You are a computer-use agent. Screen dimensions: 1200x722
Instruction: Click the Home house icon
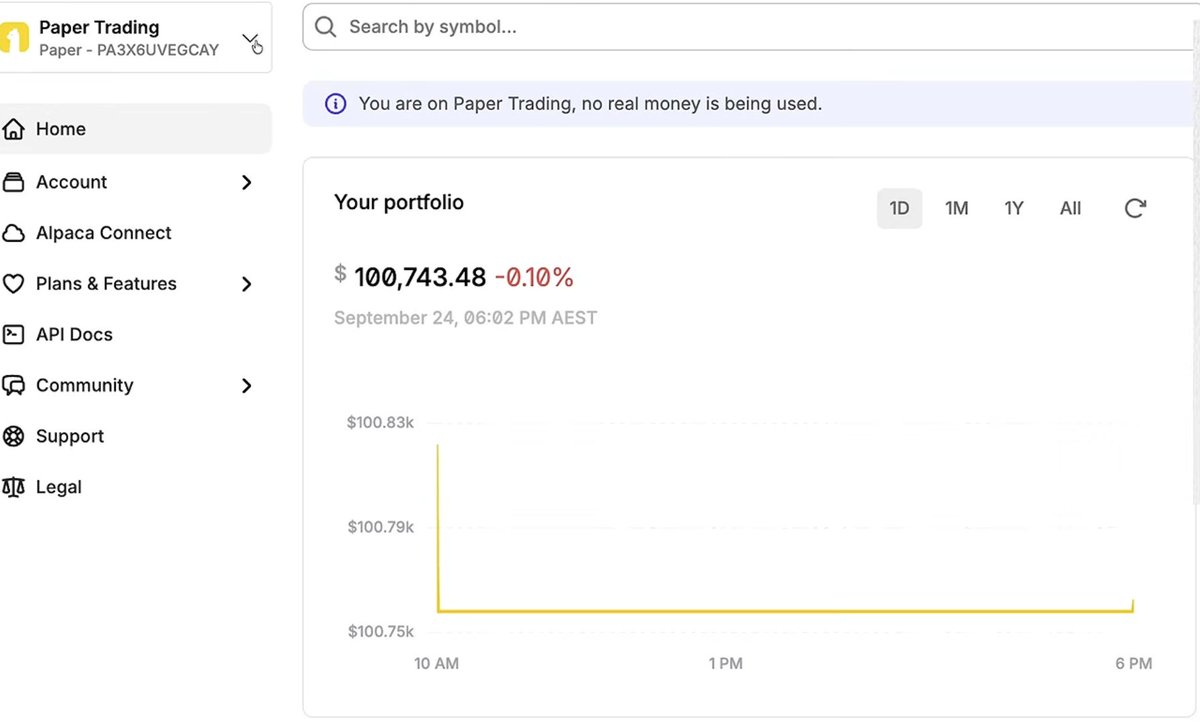13,129
